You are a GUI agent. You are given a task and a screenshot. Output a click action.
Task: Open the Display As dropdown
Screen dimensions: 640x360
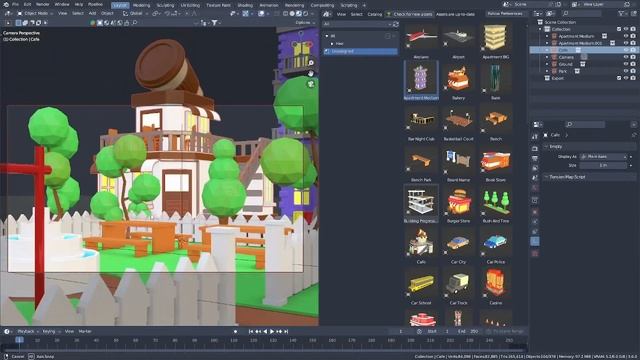[x=603, y=157]
